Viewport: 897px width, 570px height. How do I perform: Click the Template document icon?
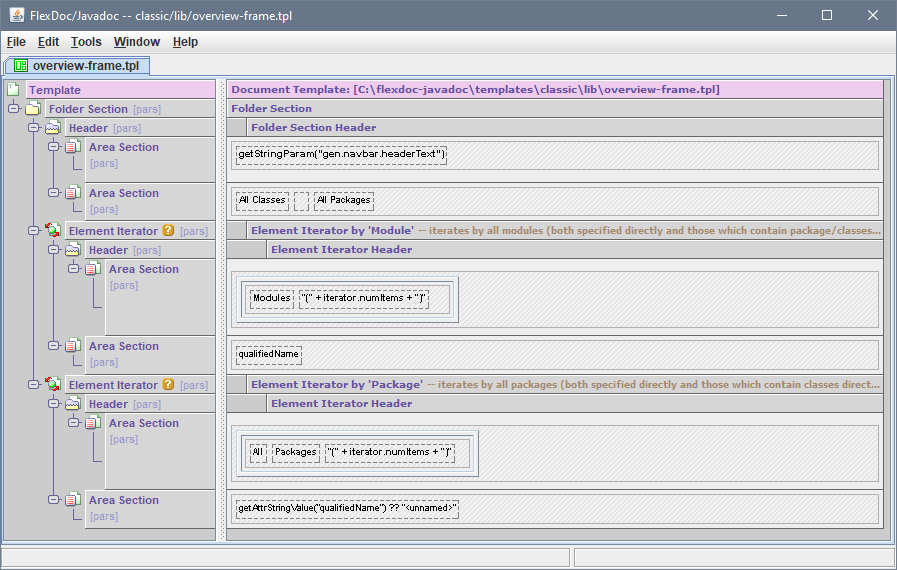(13, 90)
